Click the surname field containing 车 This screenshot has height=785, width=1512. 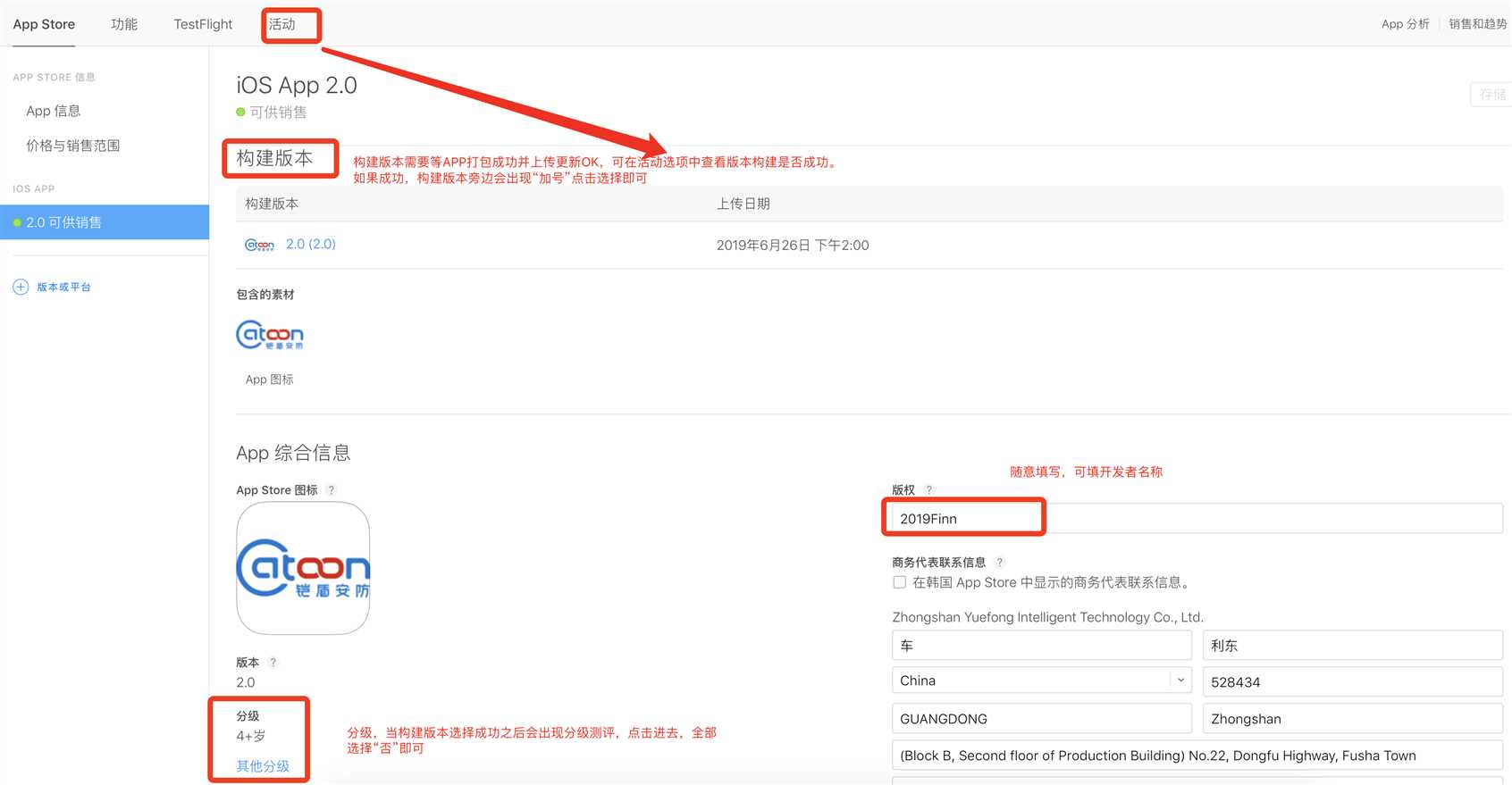tap(1042, 646)
